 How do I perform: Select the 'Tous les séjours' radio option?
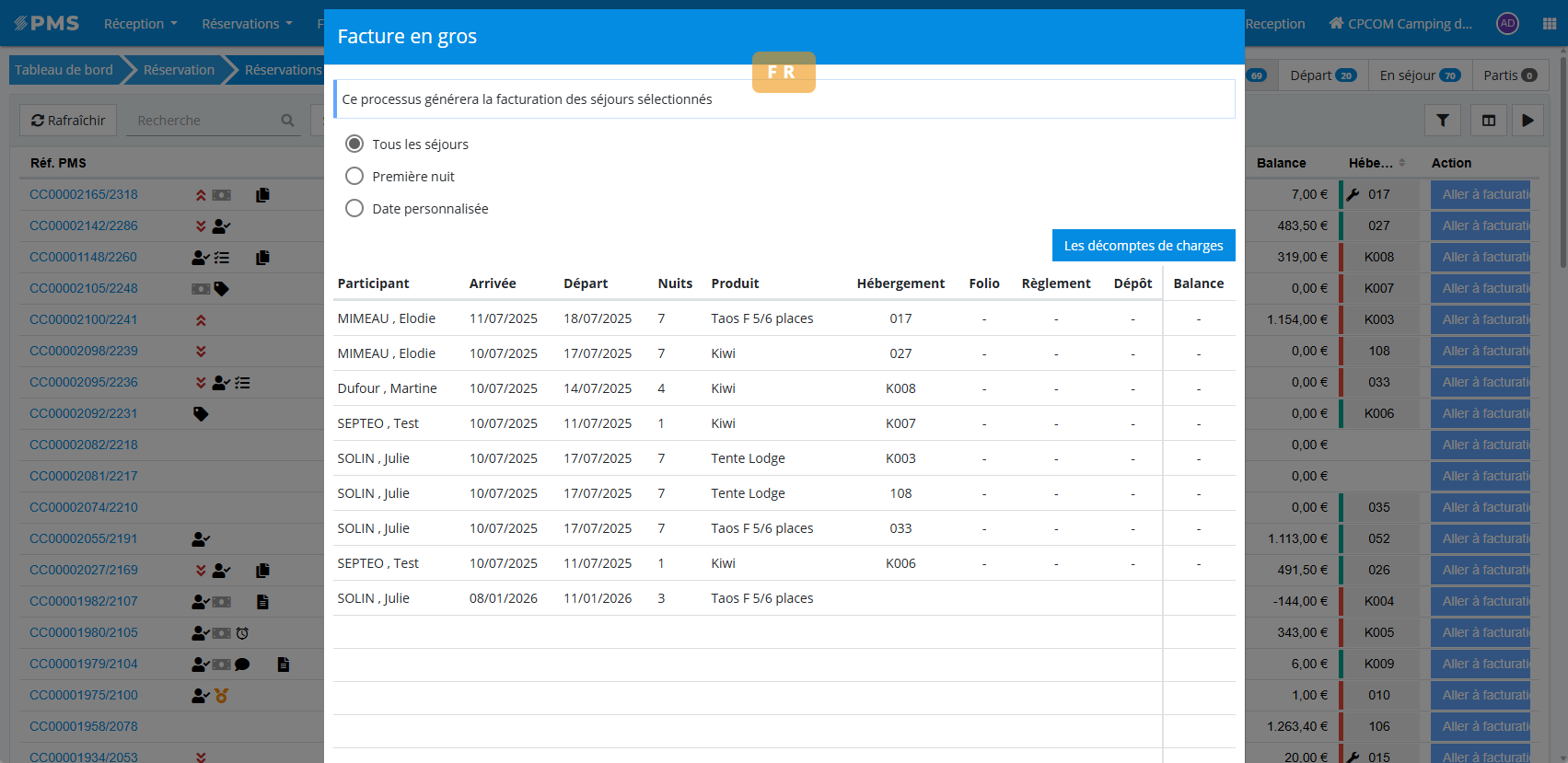(354, 144)
